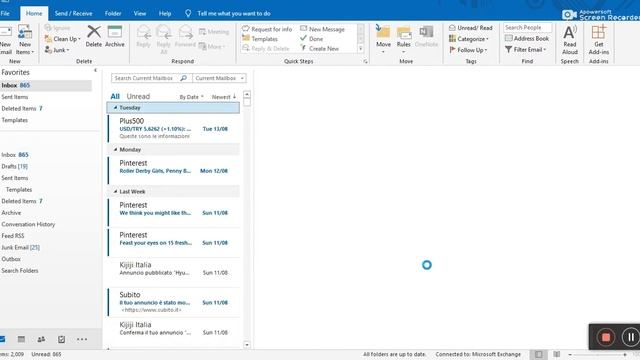
Task: Collapse the folder pane arrow
Action: 96,70
